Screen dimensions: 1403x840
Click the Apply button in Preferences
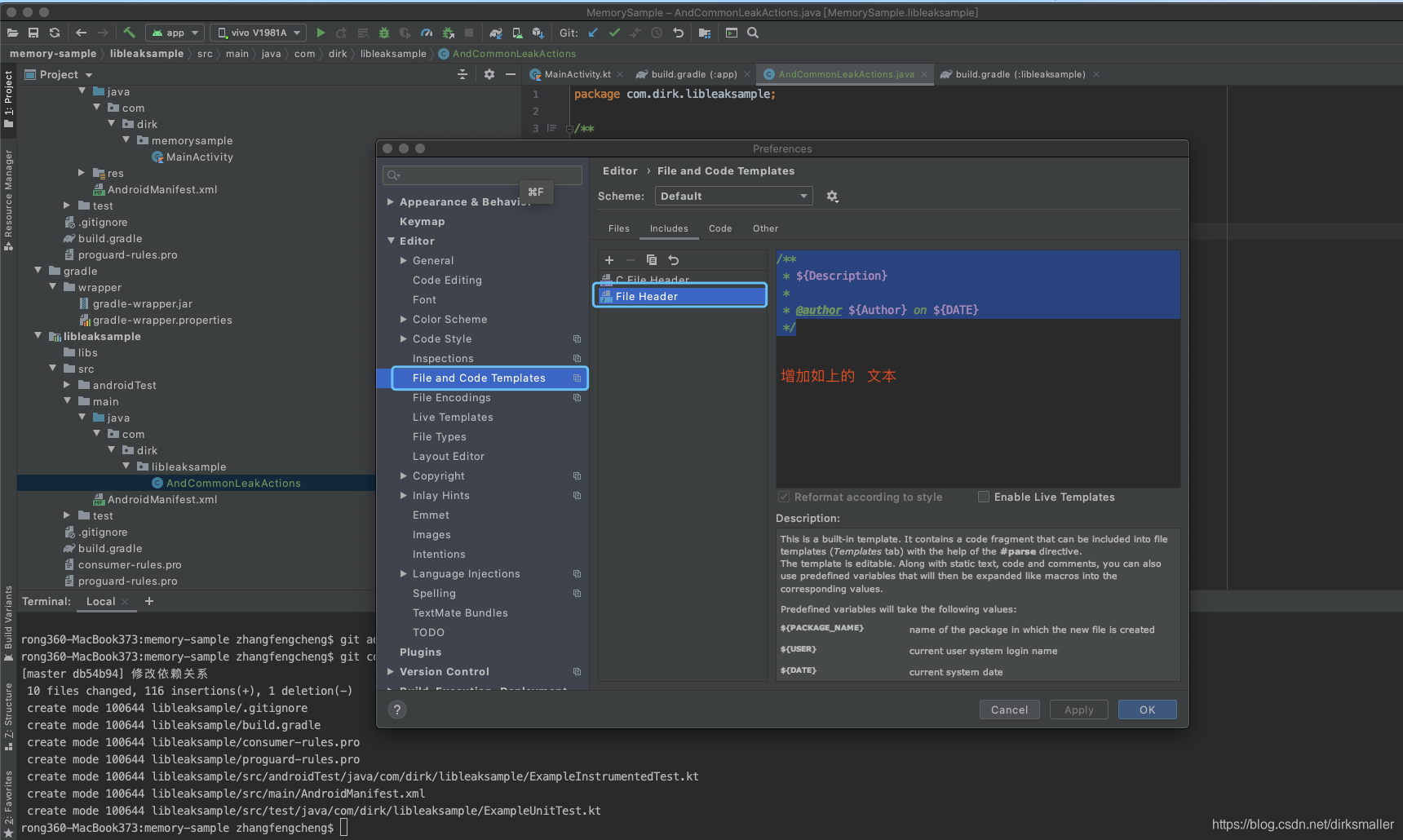1079,710
